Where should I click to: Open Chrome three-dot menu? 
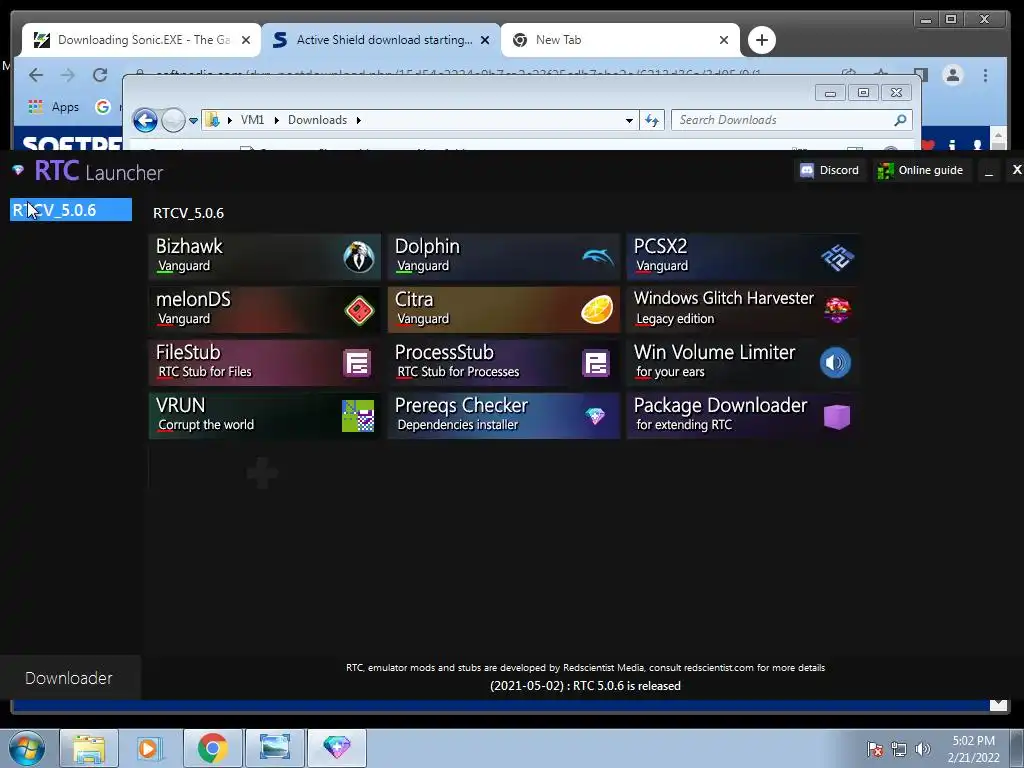click(x=985, y=75)
